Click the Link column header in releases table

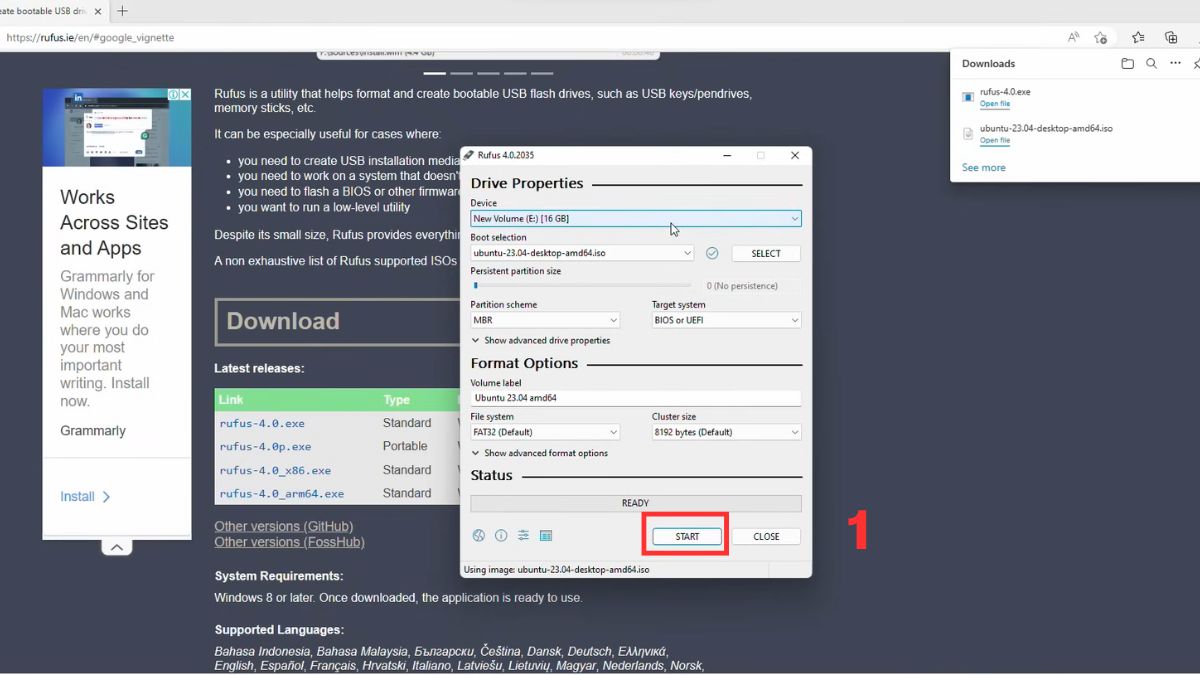(x=231, y=399)
